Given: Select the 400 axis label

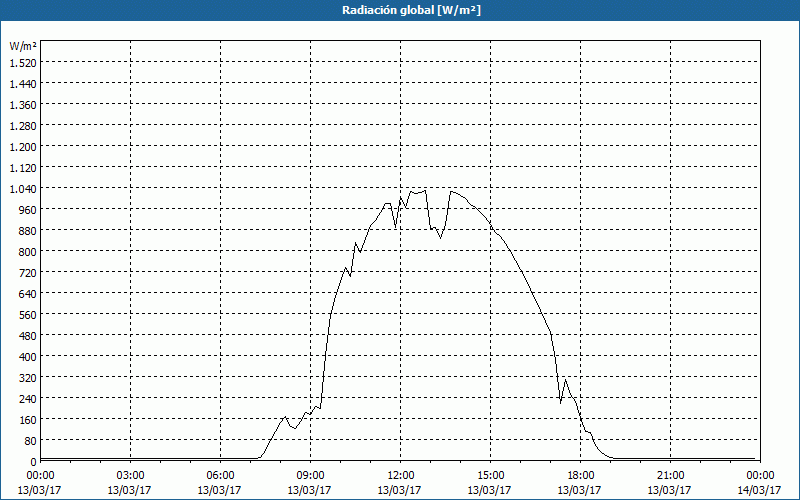Looking at the screenshot, I should (28, 357).
